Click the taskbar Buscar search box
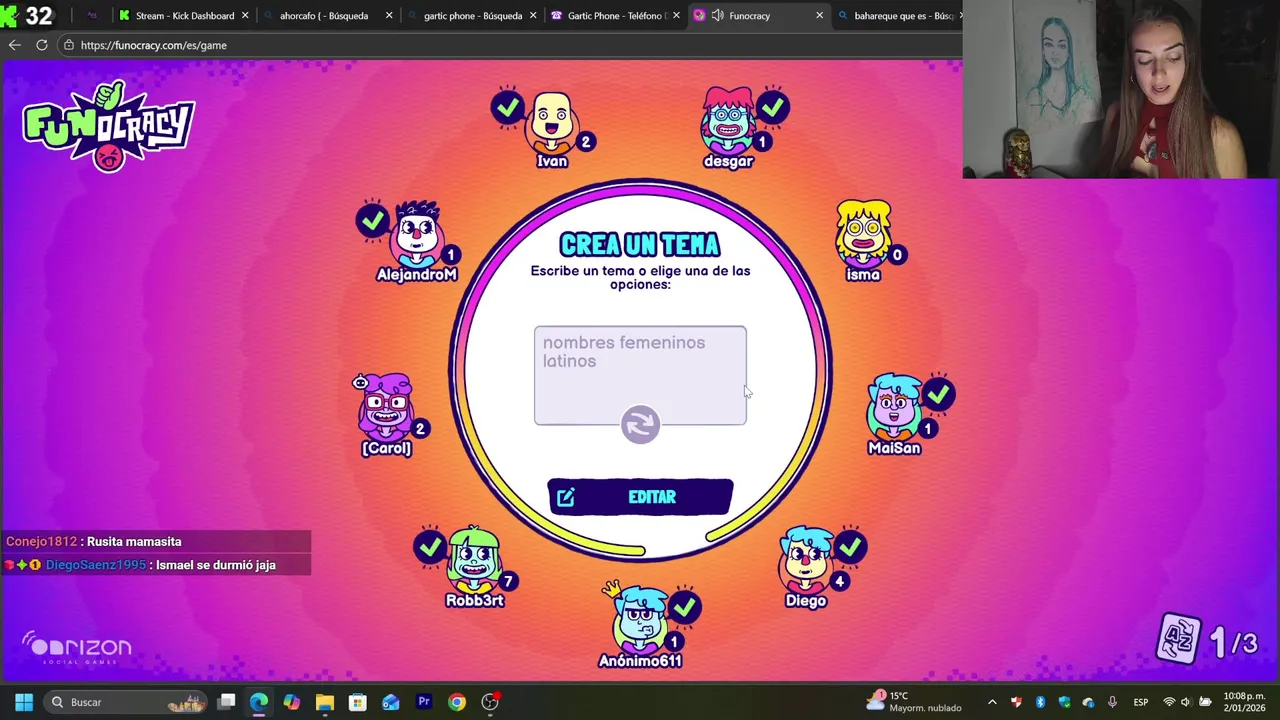This screenshot has width=1280, height=720. point(127,702)
